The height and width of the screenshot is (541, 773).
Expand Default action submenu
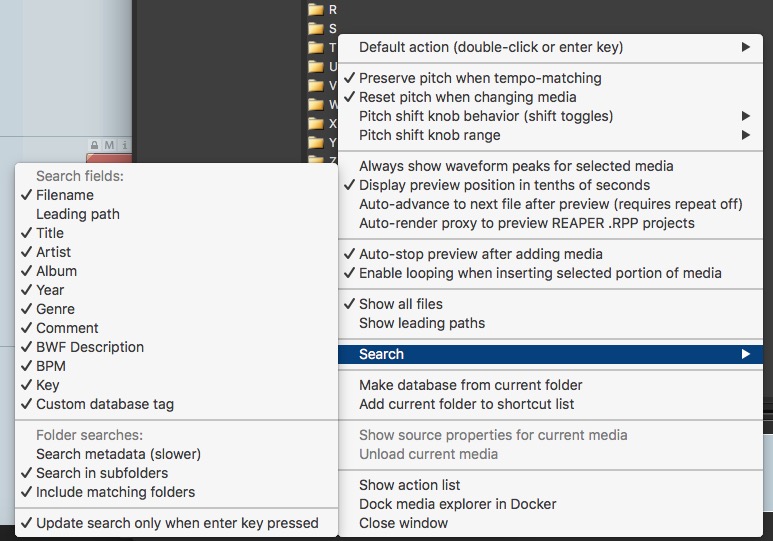coord(490,47)
